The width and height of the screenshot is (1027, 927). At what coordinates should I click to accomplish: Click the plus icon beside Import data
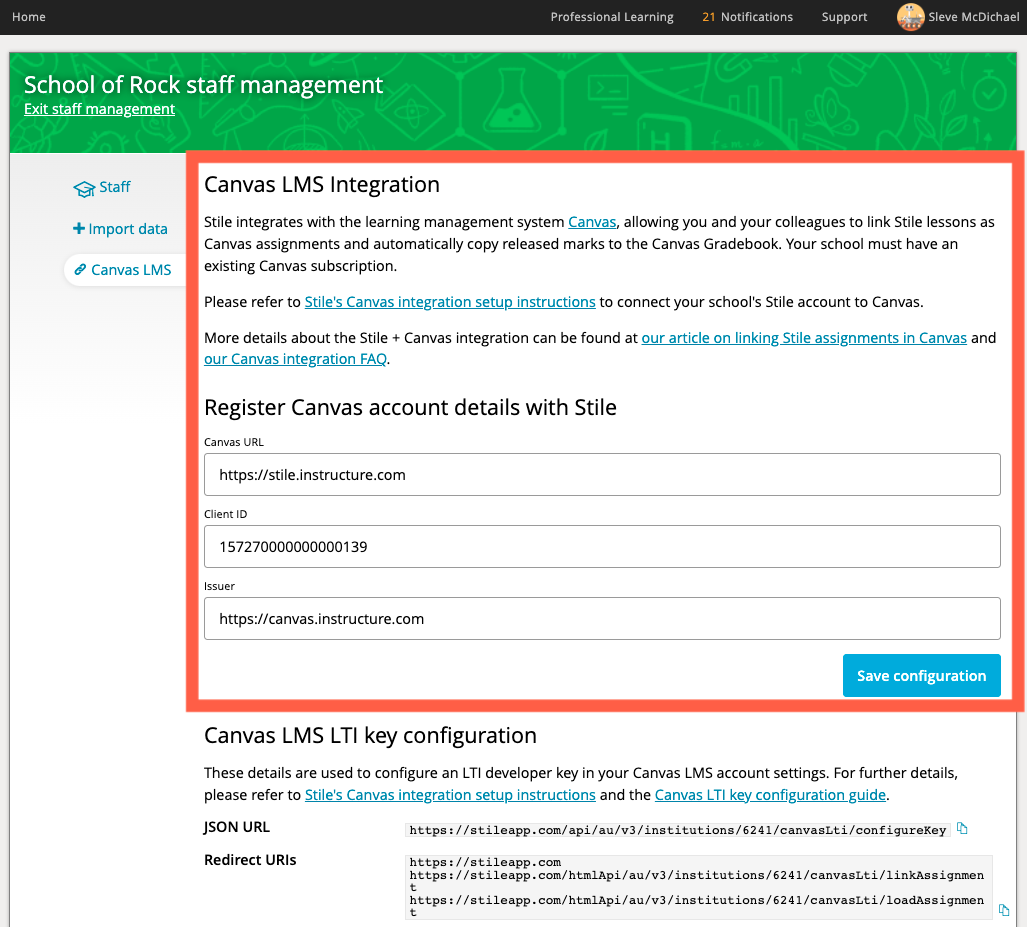(x=79, y=229)
